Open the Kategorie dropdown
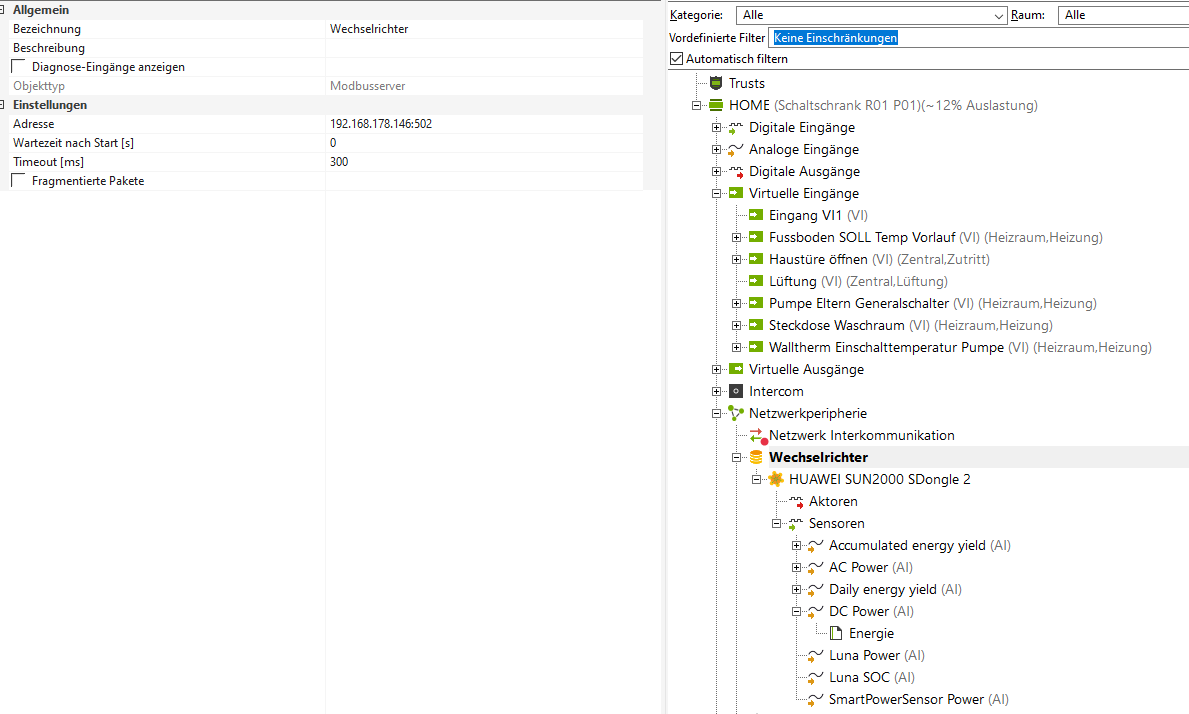 (x=999, y=15)
